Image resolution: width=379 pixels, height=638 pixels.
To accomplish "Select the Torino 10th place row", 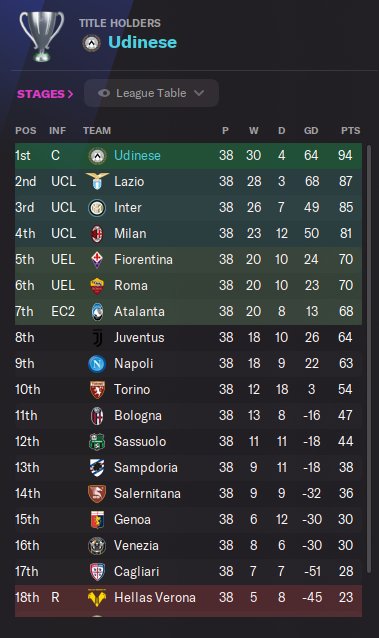I will (188, 389).
